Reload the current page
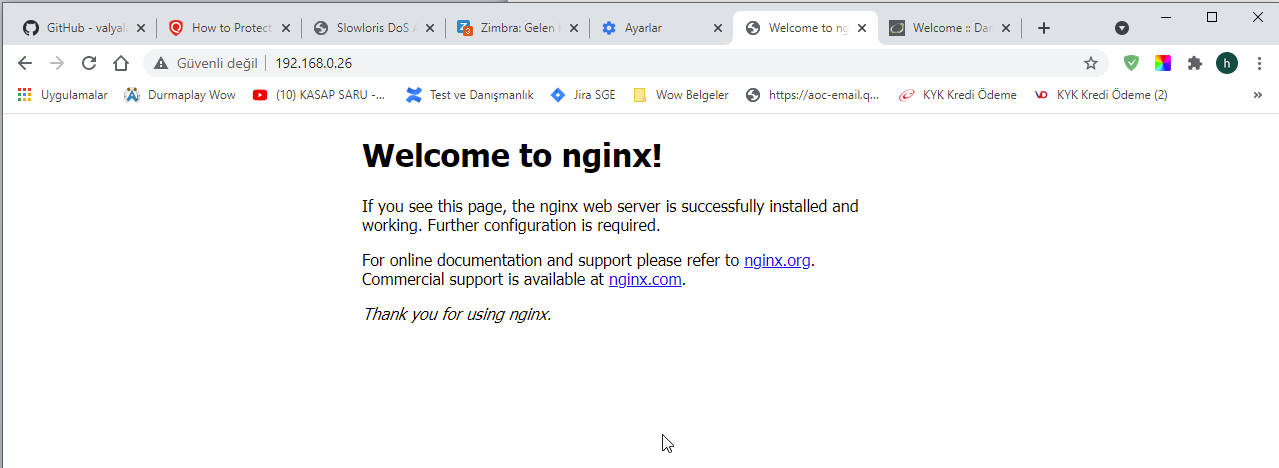 coord(89,63)
